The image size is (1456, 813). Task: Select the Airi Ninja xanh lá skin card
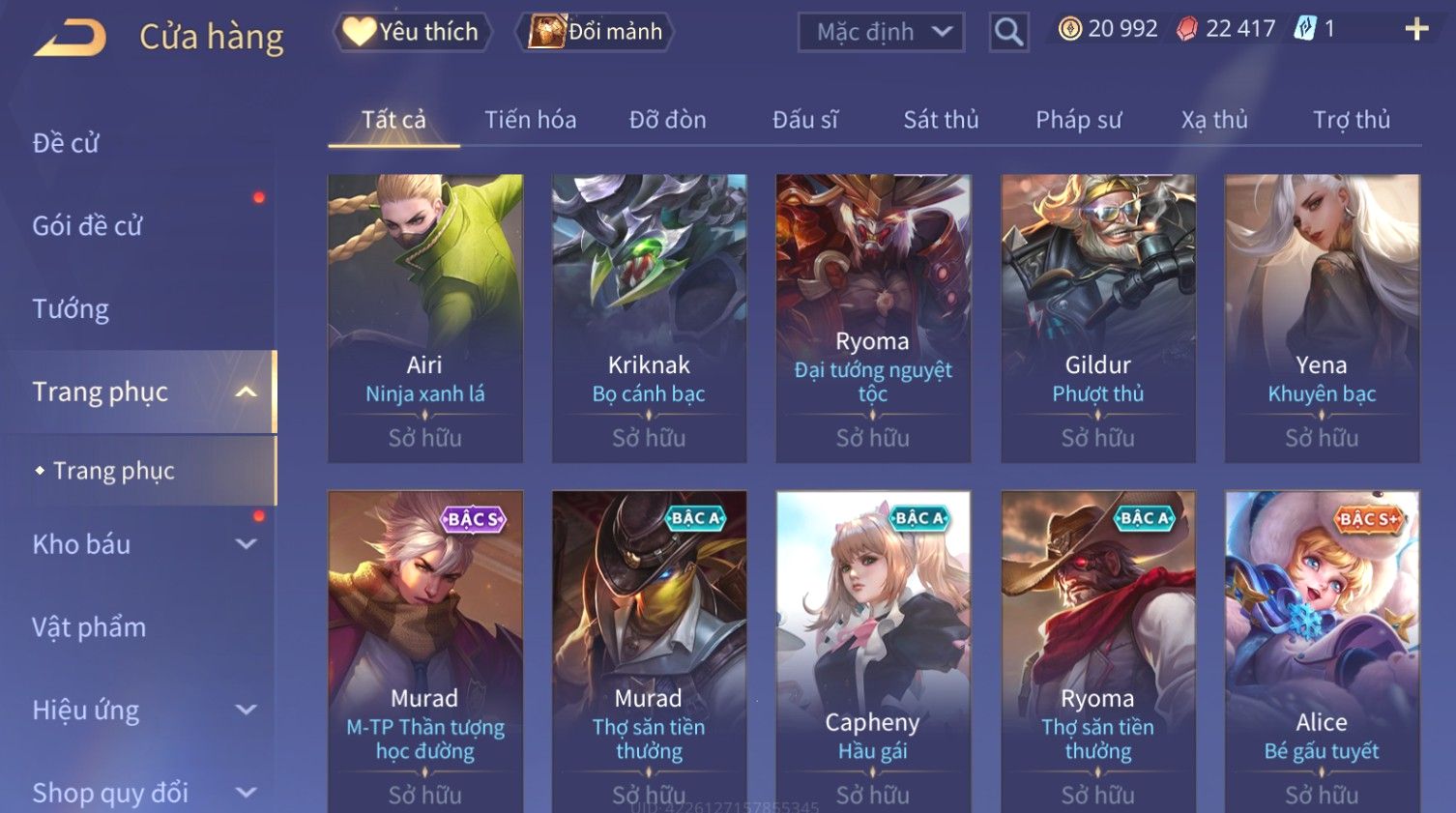(425, 318)
